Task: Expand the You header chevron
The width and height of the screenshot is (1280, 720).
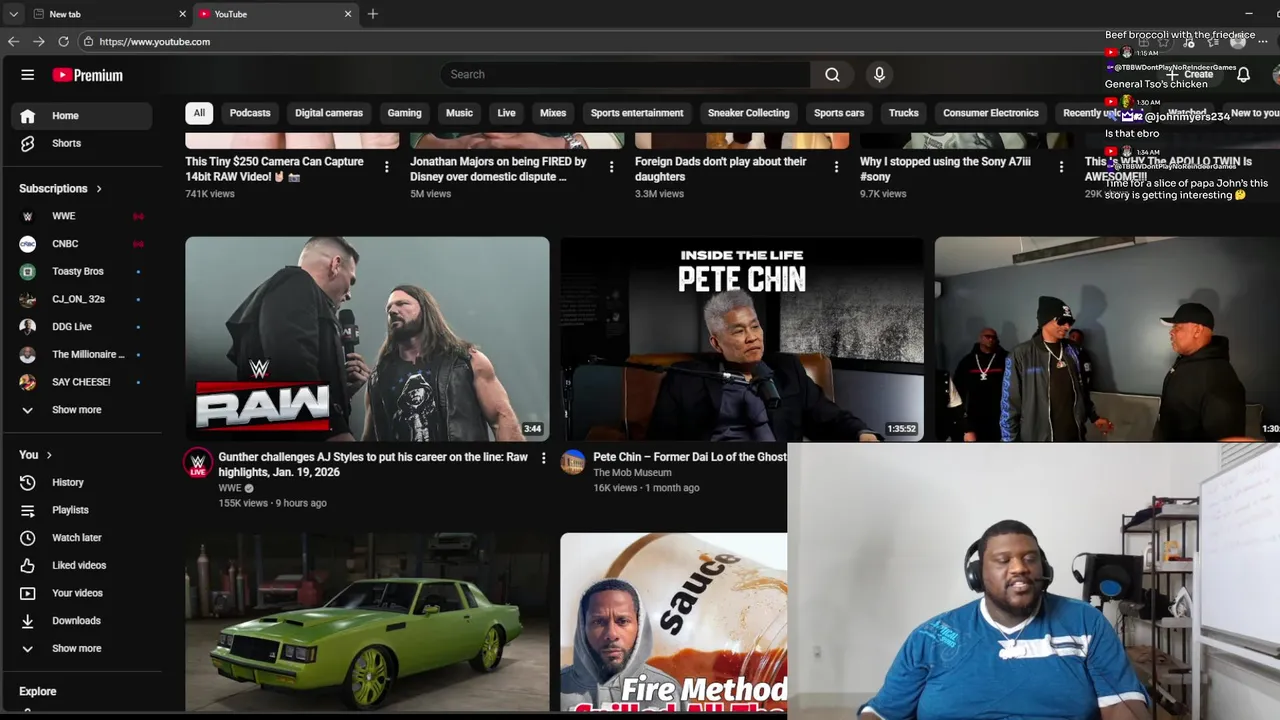Action: tap(49, 455)
